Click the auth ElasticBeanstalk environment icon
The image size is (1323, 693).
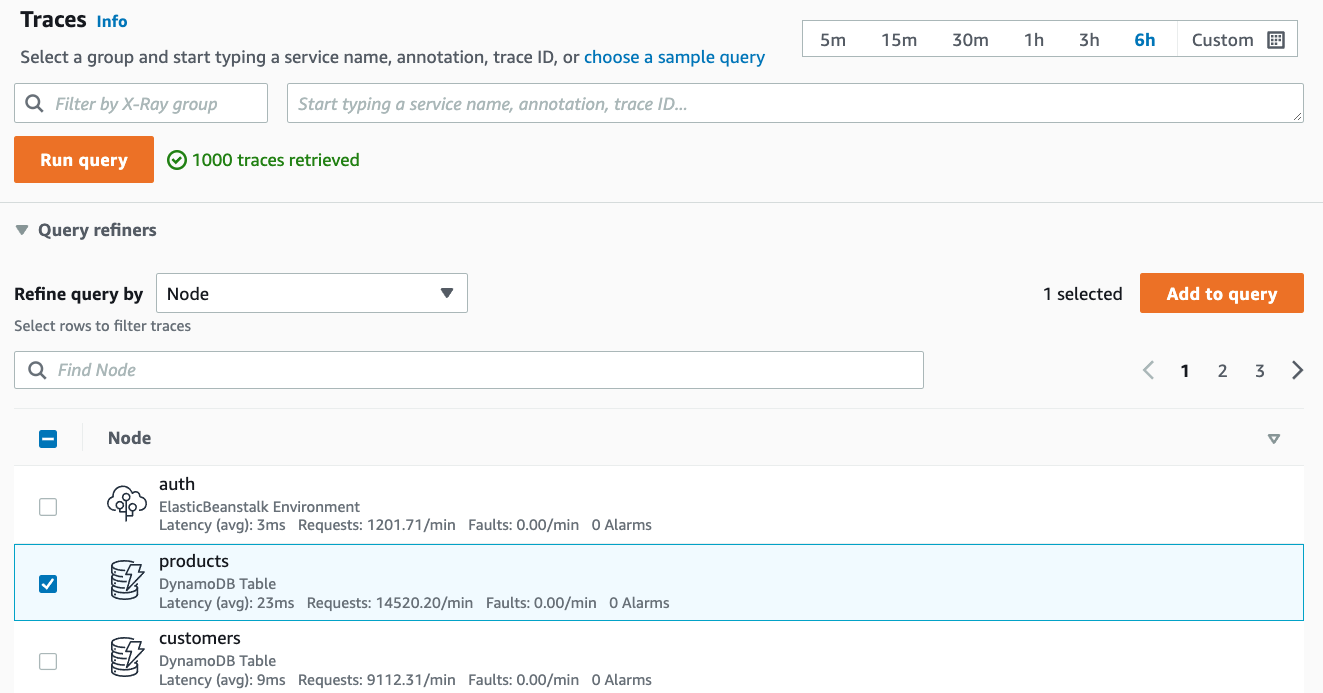click(x=127, y=504)
